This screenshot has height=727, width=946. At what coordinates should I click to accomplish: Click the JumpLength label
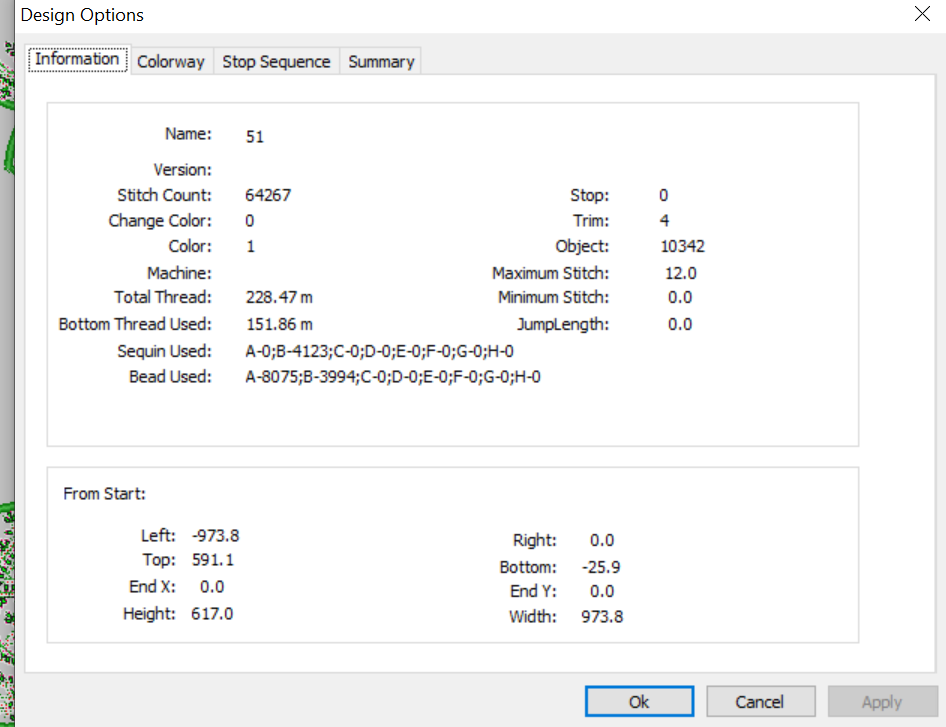pyautogui.click(x=563, y=325)
